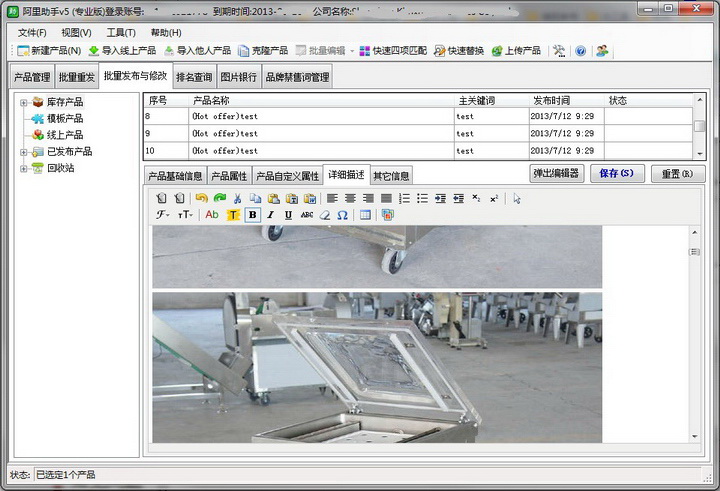Toggle italic formatting in the editor
This screenshot has height=491, width=720.
[270, 215]
